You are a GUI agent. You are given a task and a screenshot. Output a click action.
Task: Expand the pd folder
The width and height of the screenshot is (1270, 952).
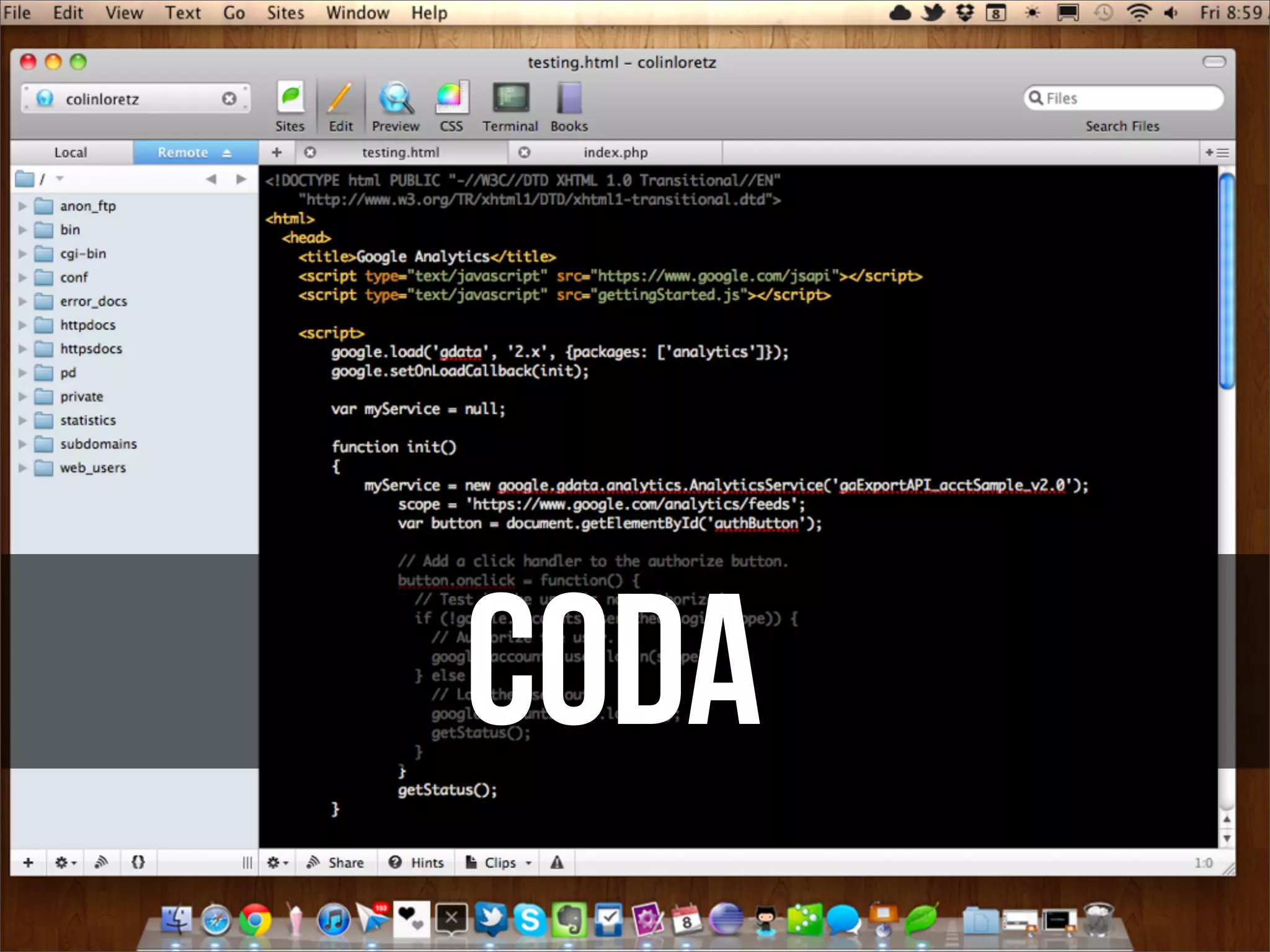pyautogui.click(x=22, y=372)
